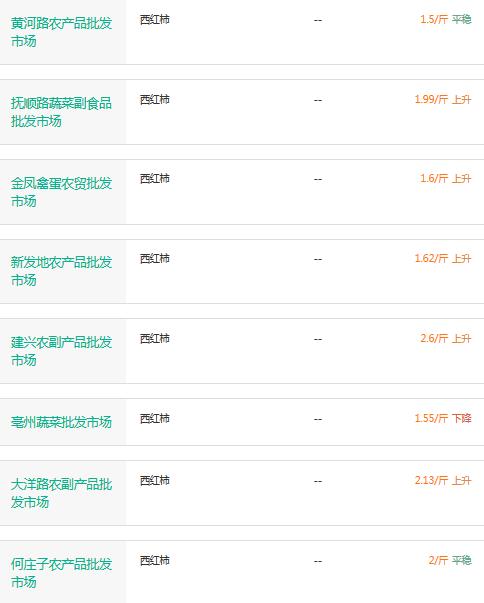
Task: Select 西红柿 in 何庄子 market row
Action: pyautogui.click(x=155, y=560)
